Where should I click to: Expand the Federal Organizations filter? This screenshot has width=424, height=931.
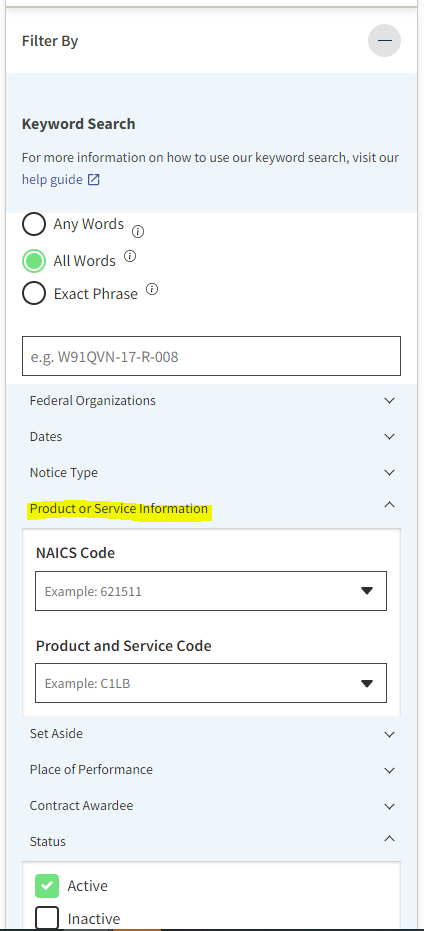click(211, 401)
